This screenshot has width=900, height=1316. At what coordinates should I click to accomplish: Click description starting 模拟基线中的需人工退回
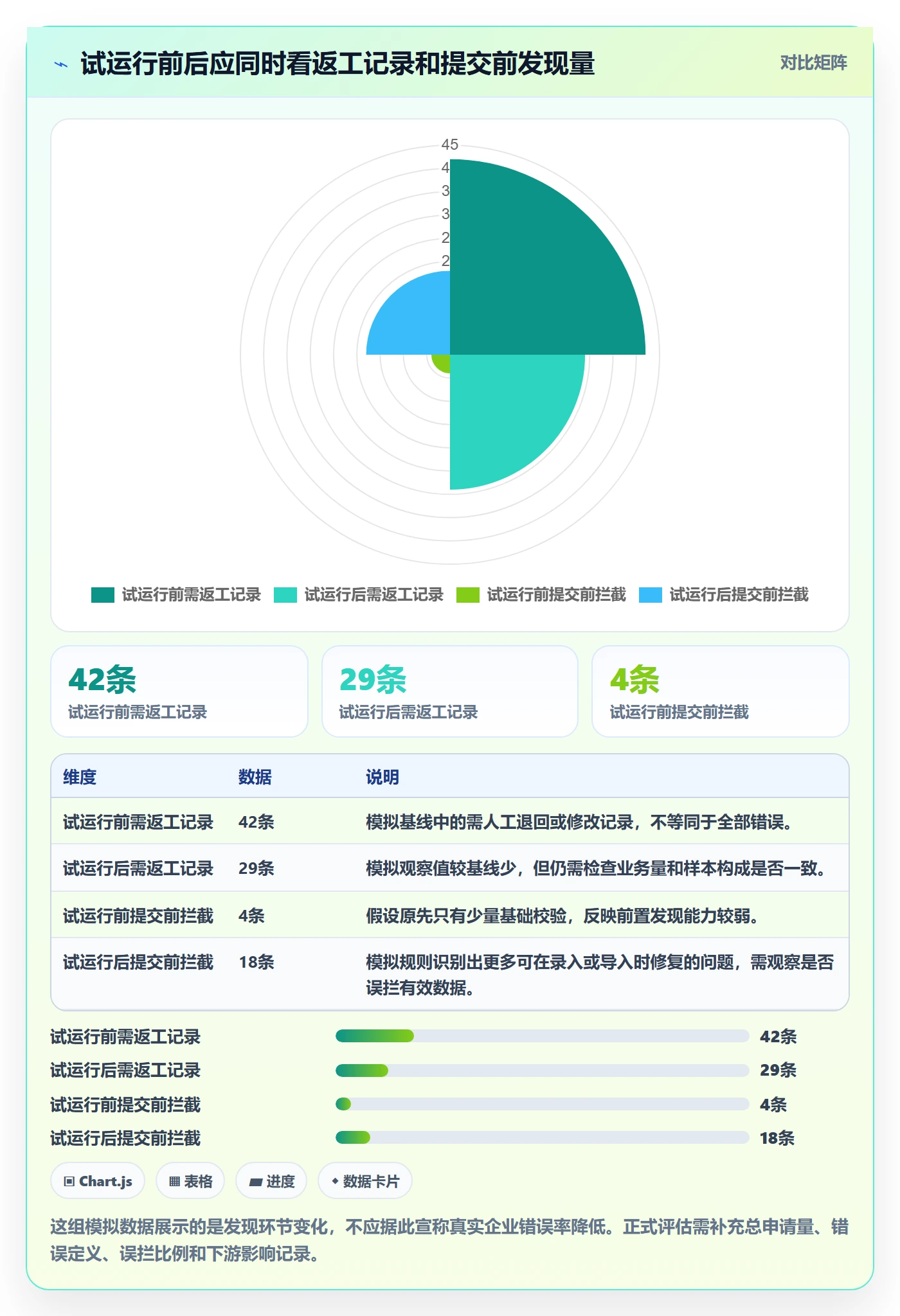tap(580, 822)
